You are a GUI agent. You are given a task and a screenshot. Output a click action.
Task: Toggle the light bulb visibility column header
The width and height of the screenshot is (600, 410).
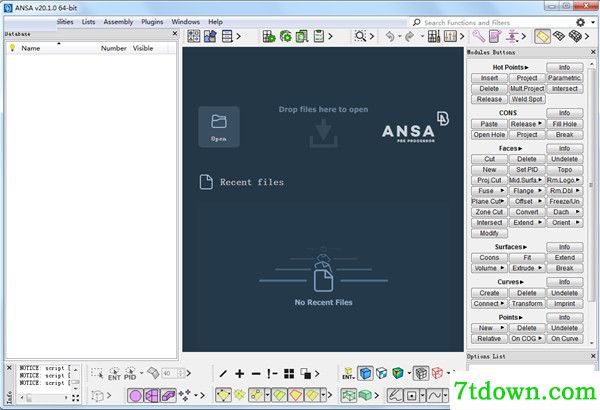(x=13, y=48)
